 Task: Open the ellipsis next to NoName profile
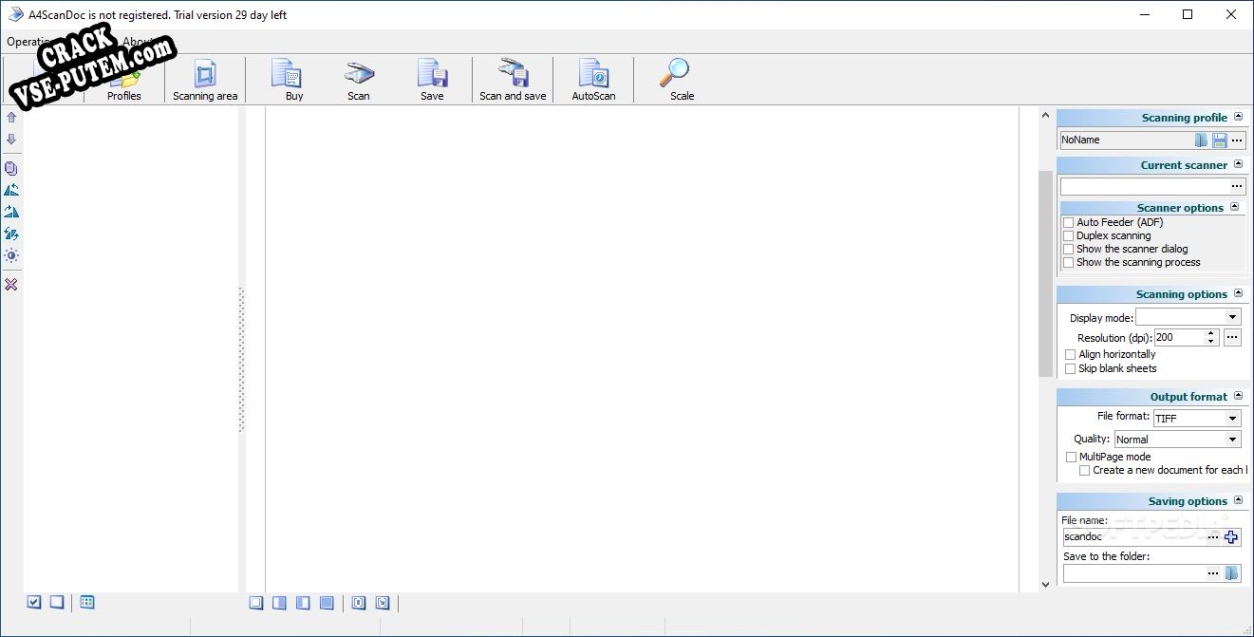click(1237, 140)
